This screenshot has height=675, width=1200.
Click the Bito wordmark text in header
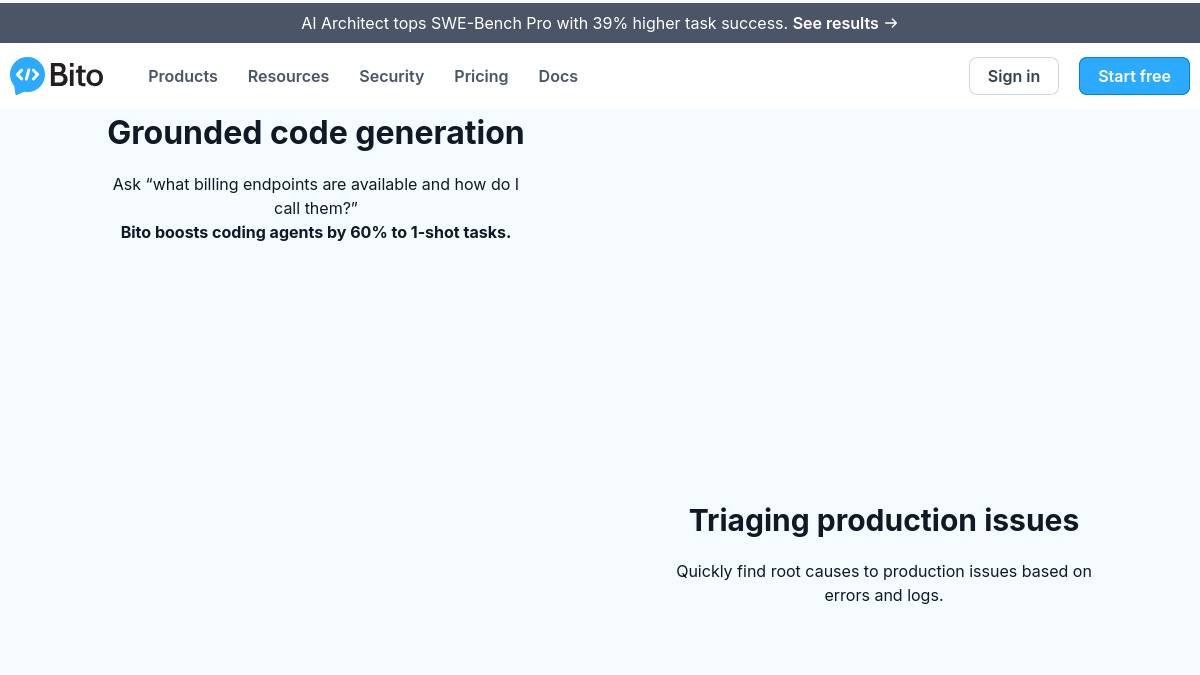[76, 76]
